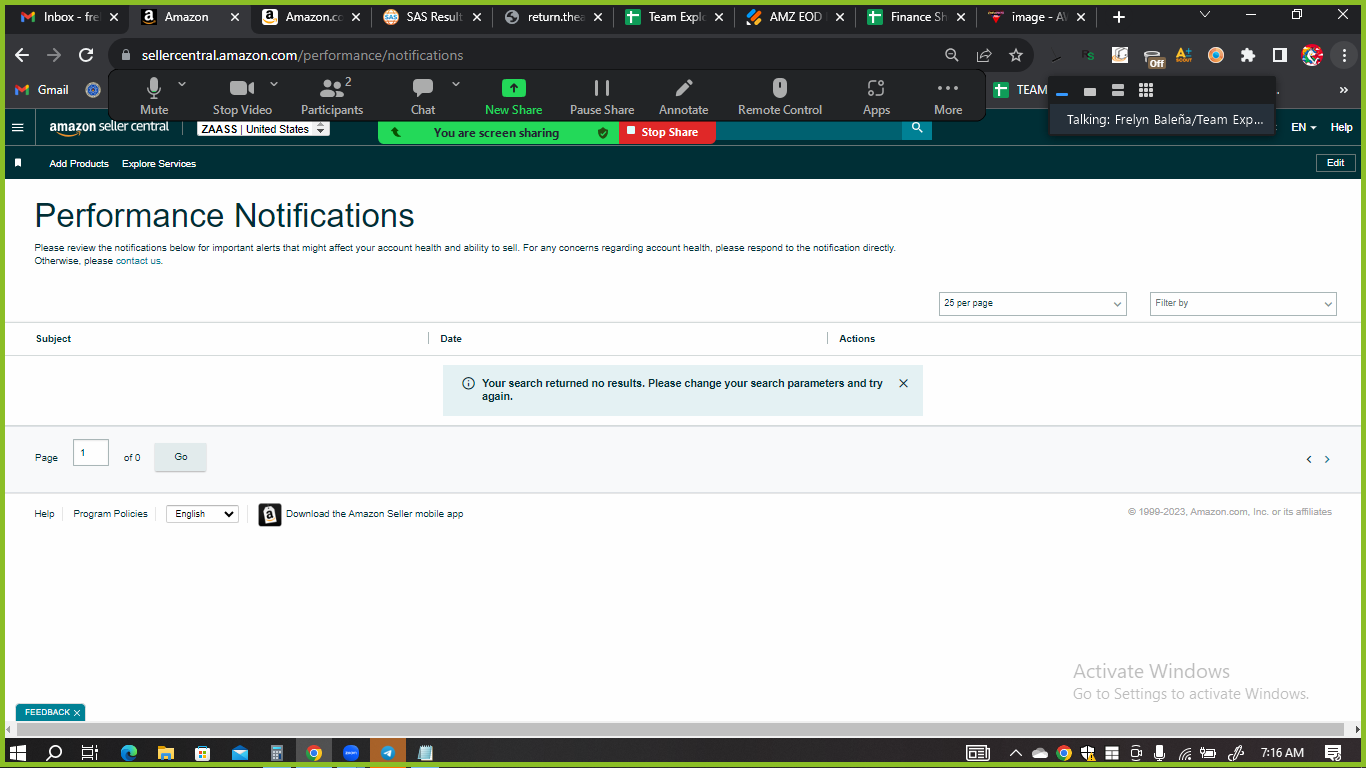The height and width of the screenshot is (768, 1366).
Task: Click the 'Subject' column header
Action: 53,339
